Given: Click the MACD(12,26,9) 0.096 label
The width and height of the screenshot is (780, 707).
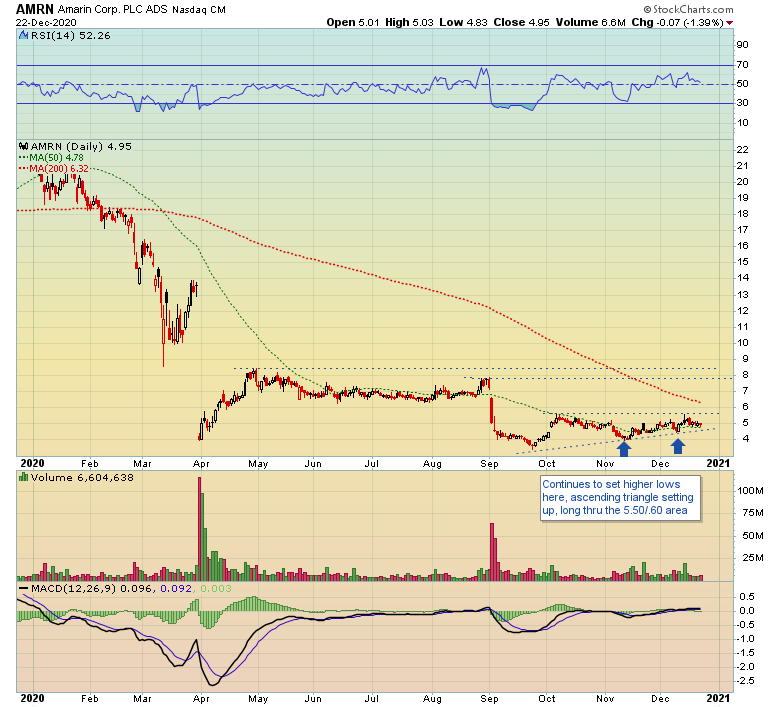Looking at the screenshot, I should tap(93, 589).
